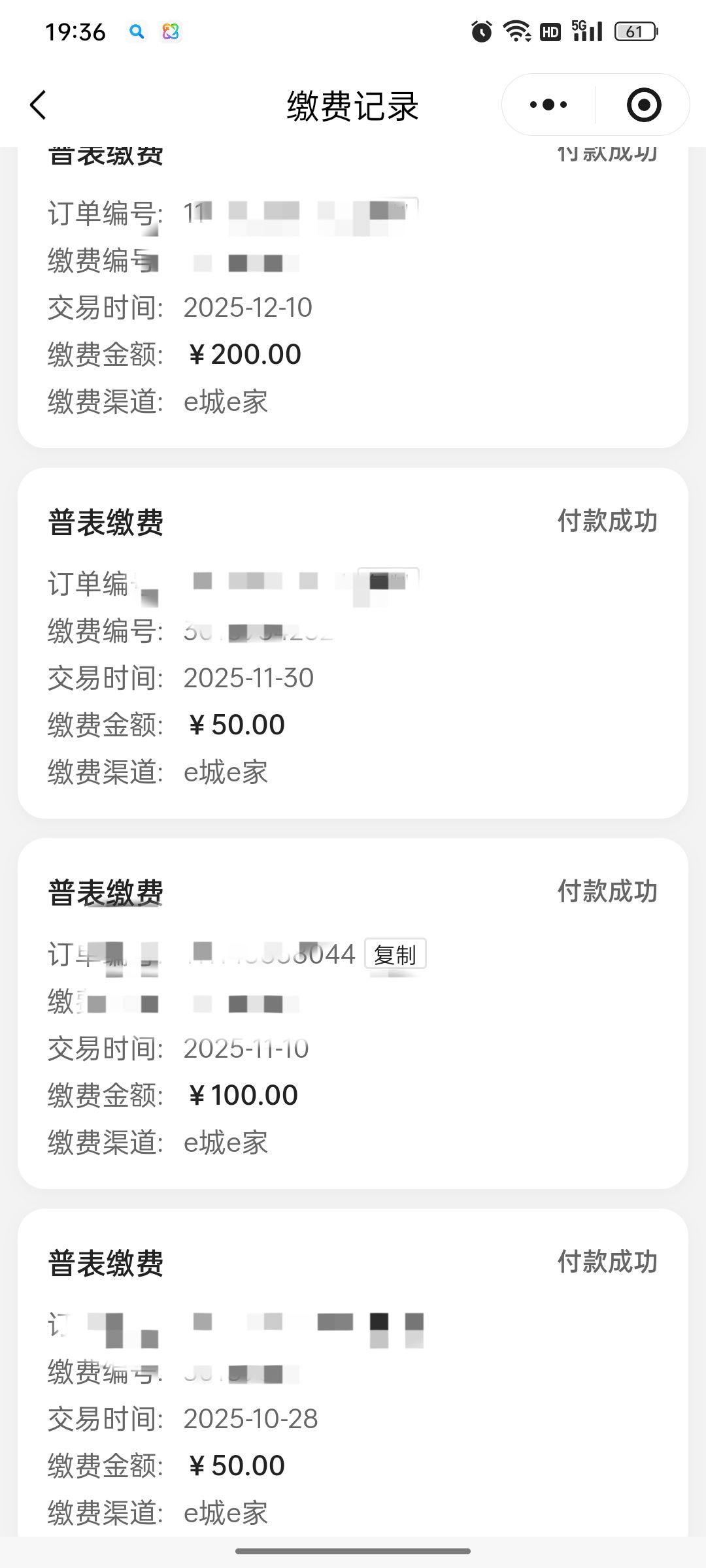The image size is (706, 1568).
Task: Open the ¥50.00 record dated 2025-11-30
Action: pyautogui.click(x=353, y=678)
